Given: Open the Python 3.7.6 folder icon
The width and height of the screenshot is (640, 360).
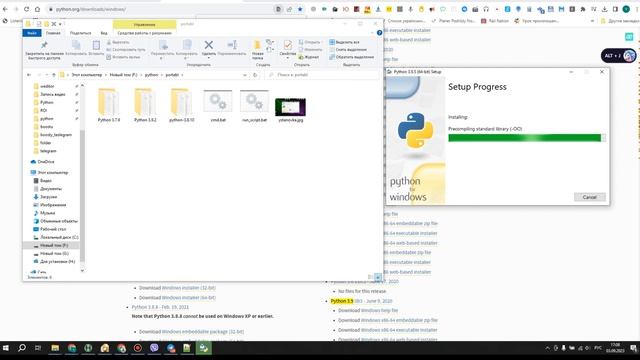Looking at the screenshot, I should [x=109, y=102].
